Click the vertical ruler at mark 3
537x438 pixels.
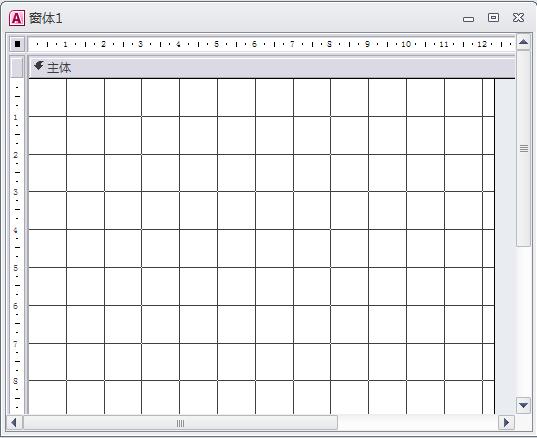click(x=16, y=192)
